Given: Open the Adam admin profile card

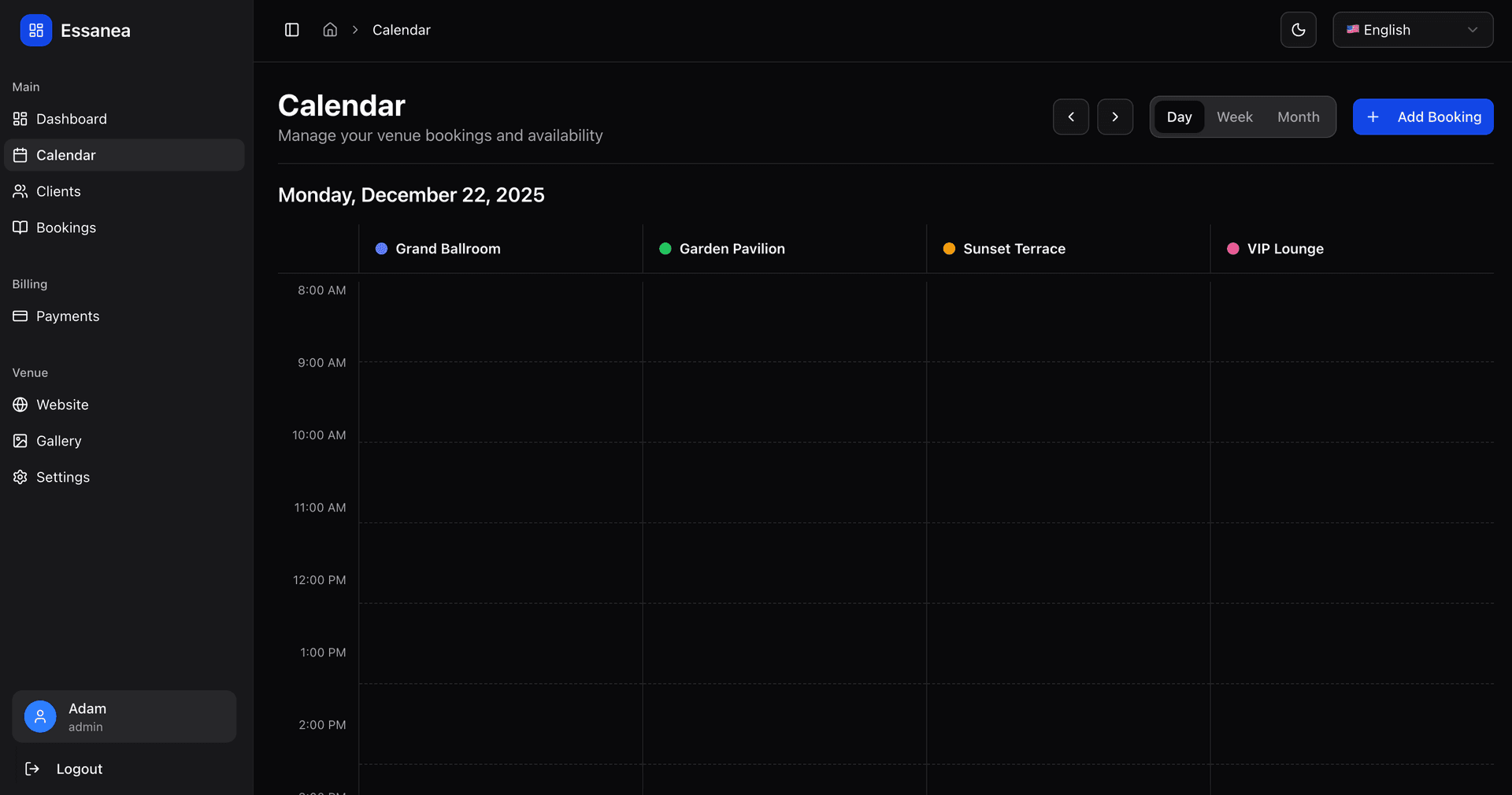Looking at the screenshot, I should tap(124, 716).
